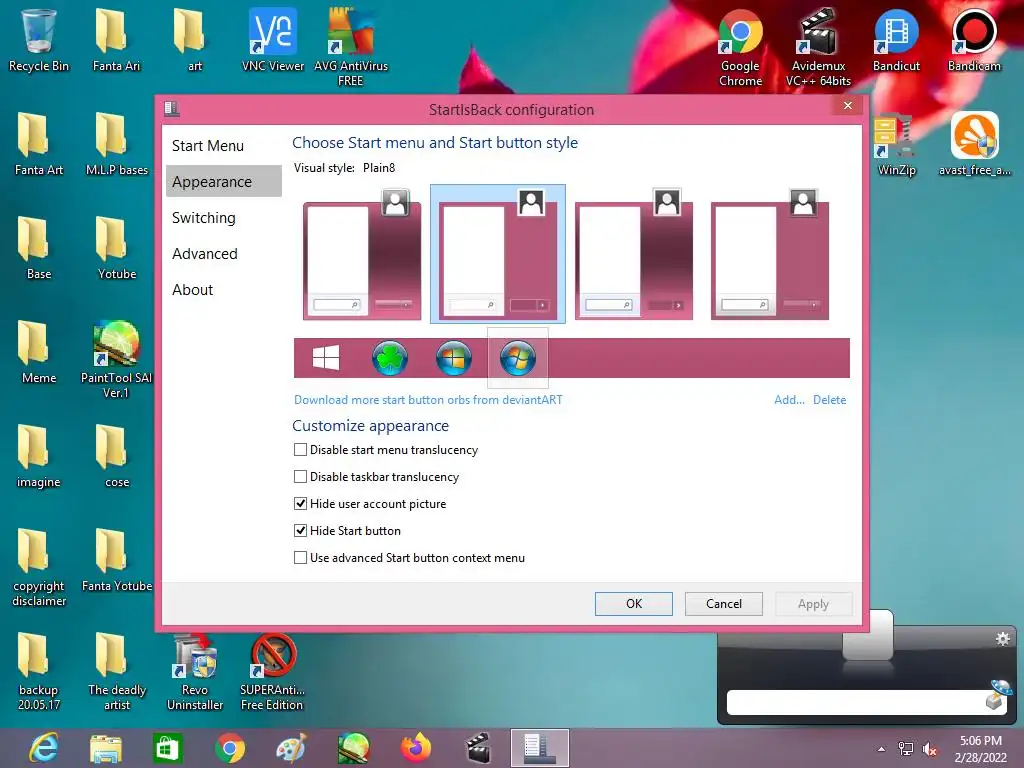The image size is (1024, 768).
Task: Open the taskbar clock showing 5:06 PM
Action: (980, 748)
